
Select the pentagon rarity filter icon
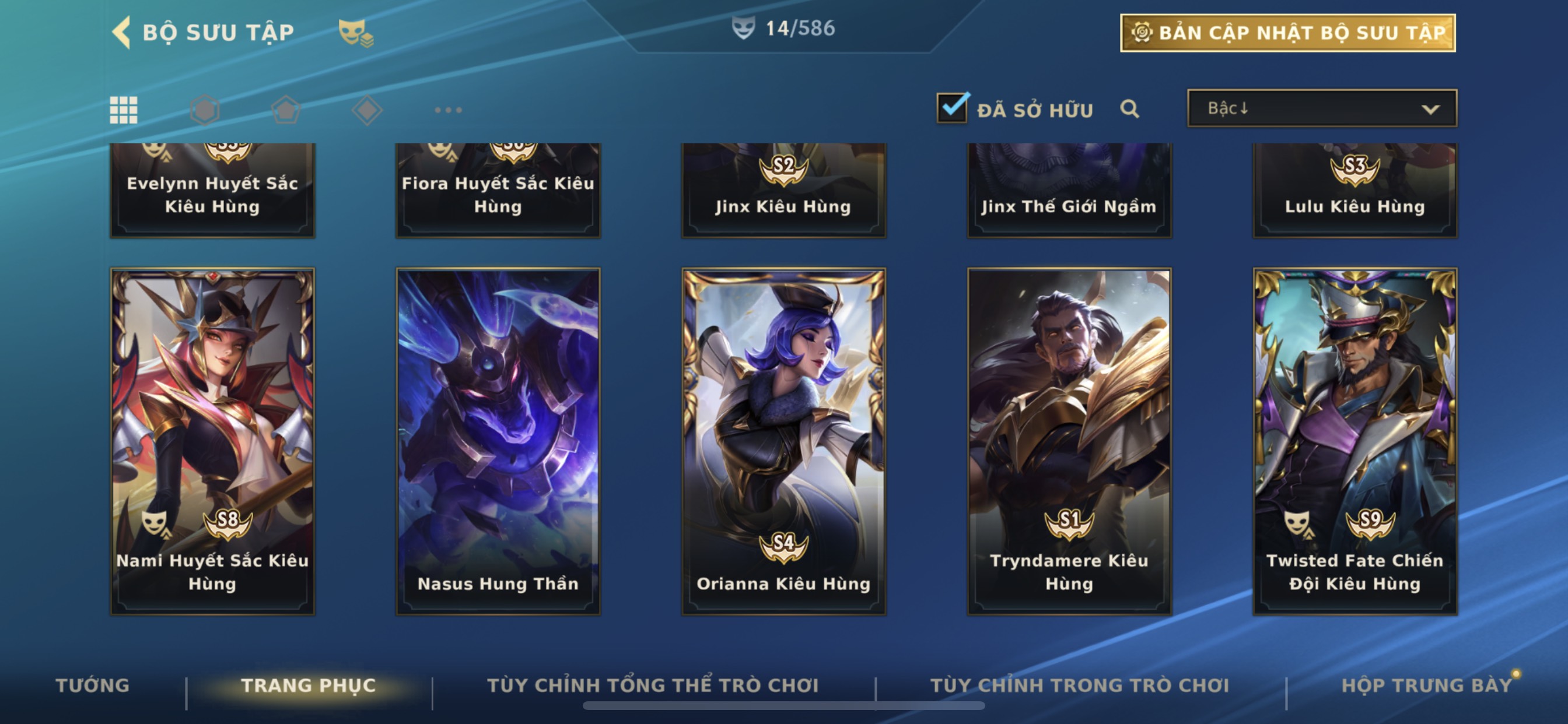(286, 110)
